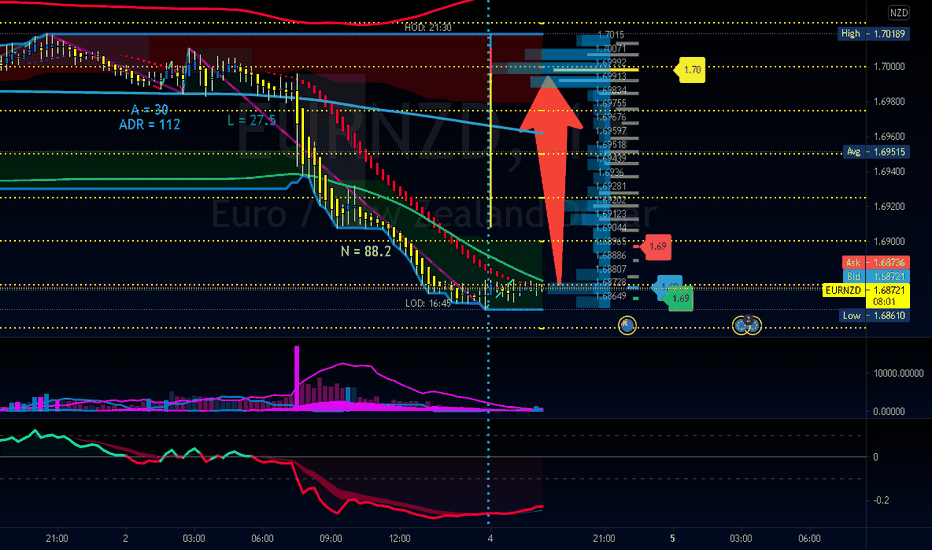
Task: Open the New Zealand economic event icon
Action: coord(627,325)
